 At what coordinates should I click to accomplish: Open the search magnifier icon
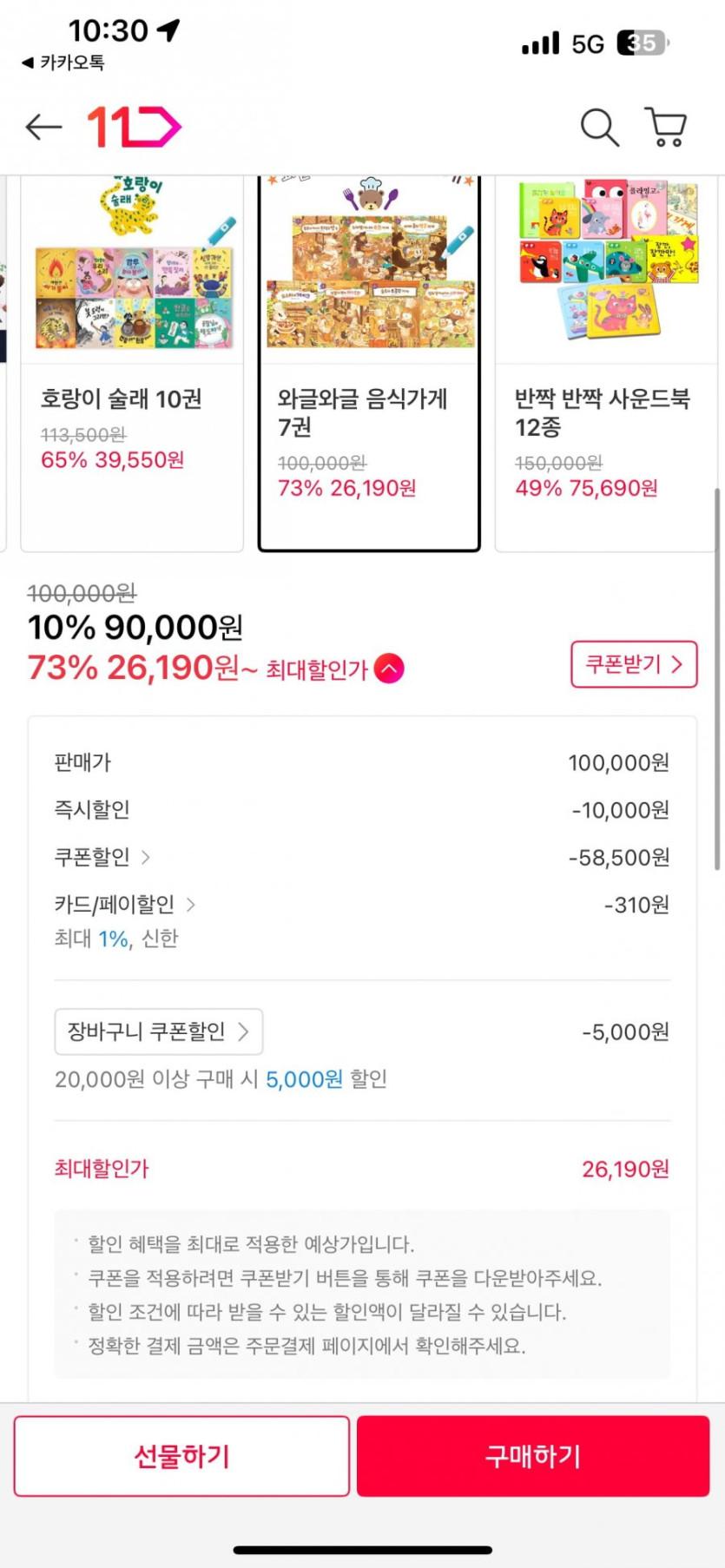click(x=599, y=128)
